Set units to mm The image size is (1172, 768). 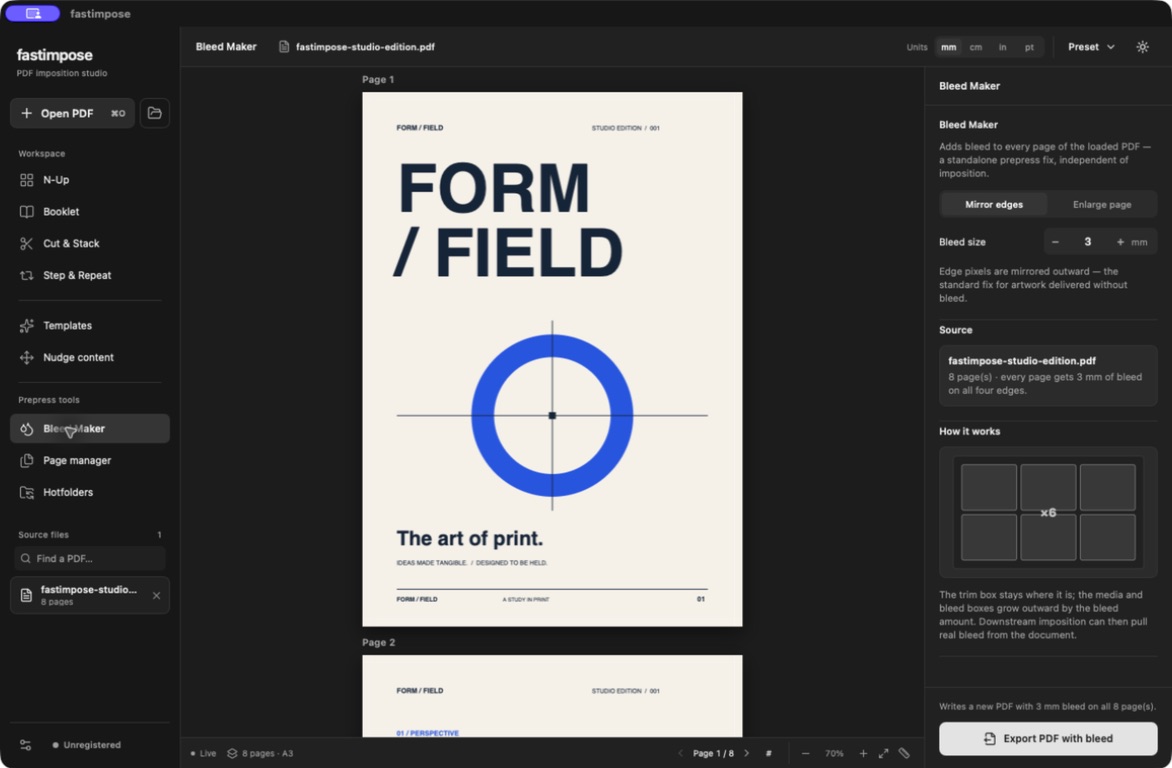(x=949, y=46)
